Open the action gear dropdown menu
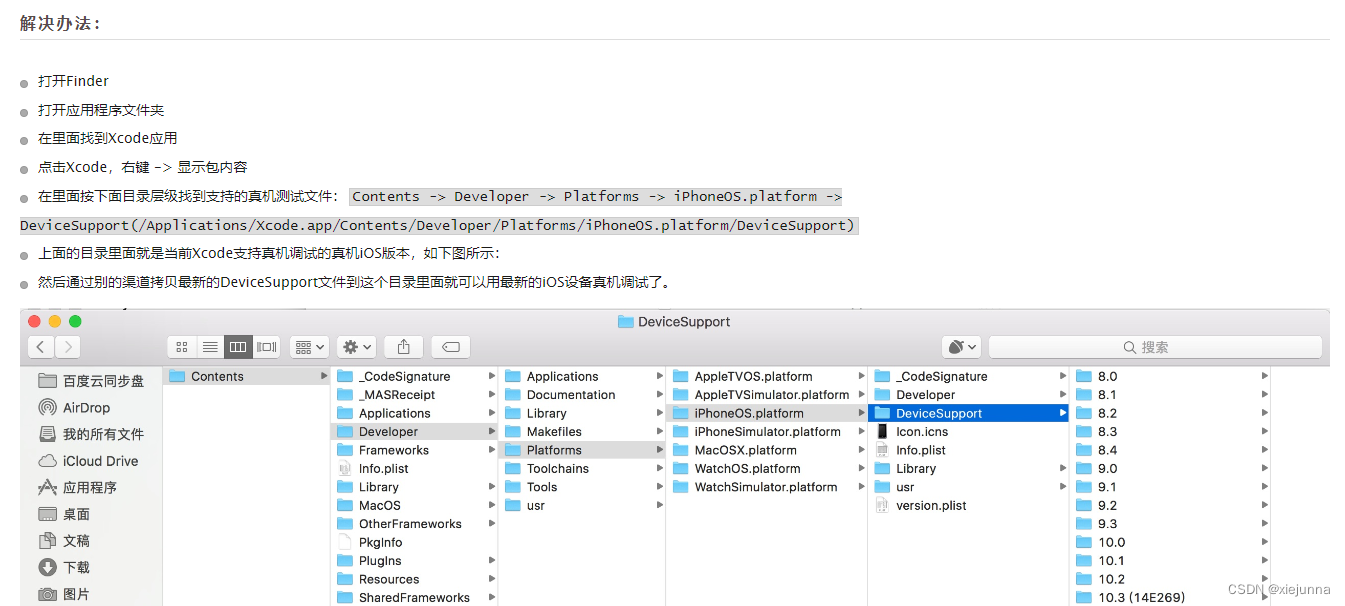1345x606 pixels. click(x=355, y=346)
